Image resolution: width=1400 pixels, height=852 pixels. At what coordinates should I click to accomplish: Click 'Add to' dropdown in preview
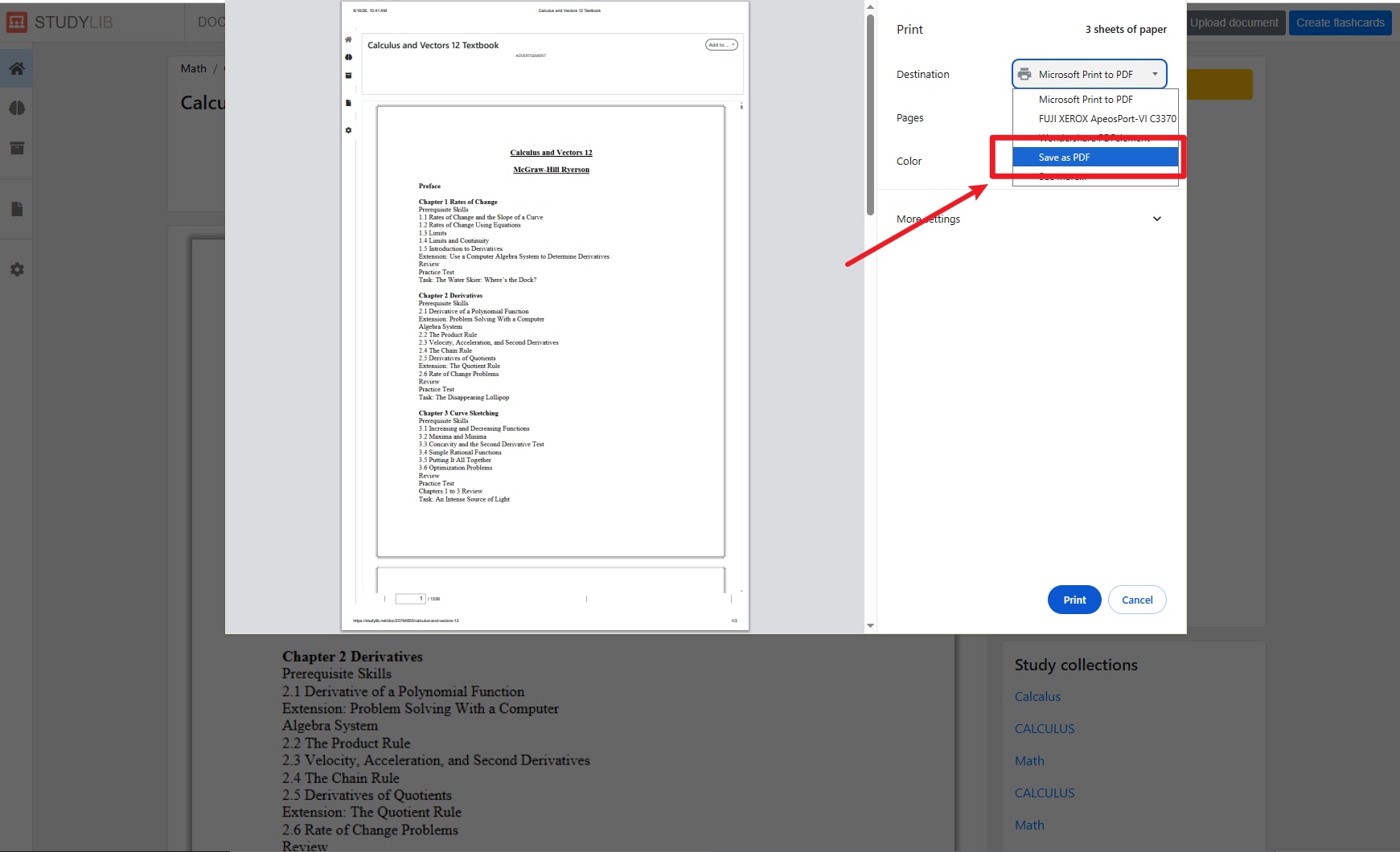pos(721,45)
